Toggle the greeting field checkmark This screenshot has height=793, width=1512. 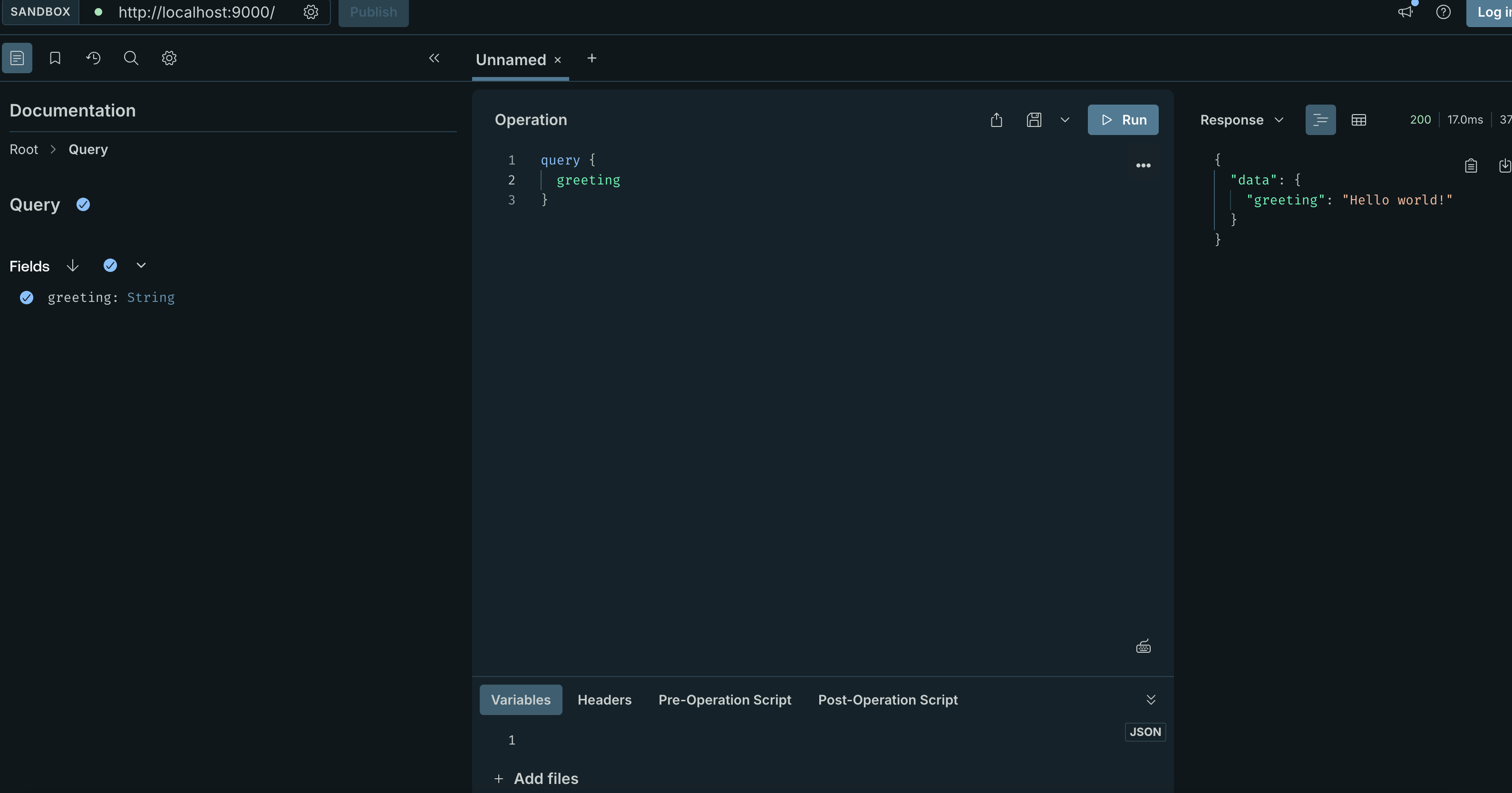coord(27,298)
